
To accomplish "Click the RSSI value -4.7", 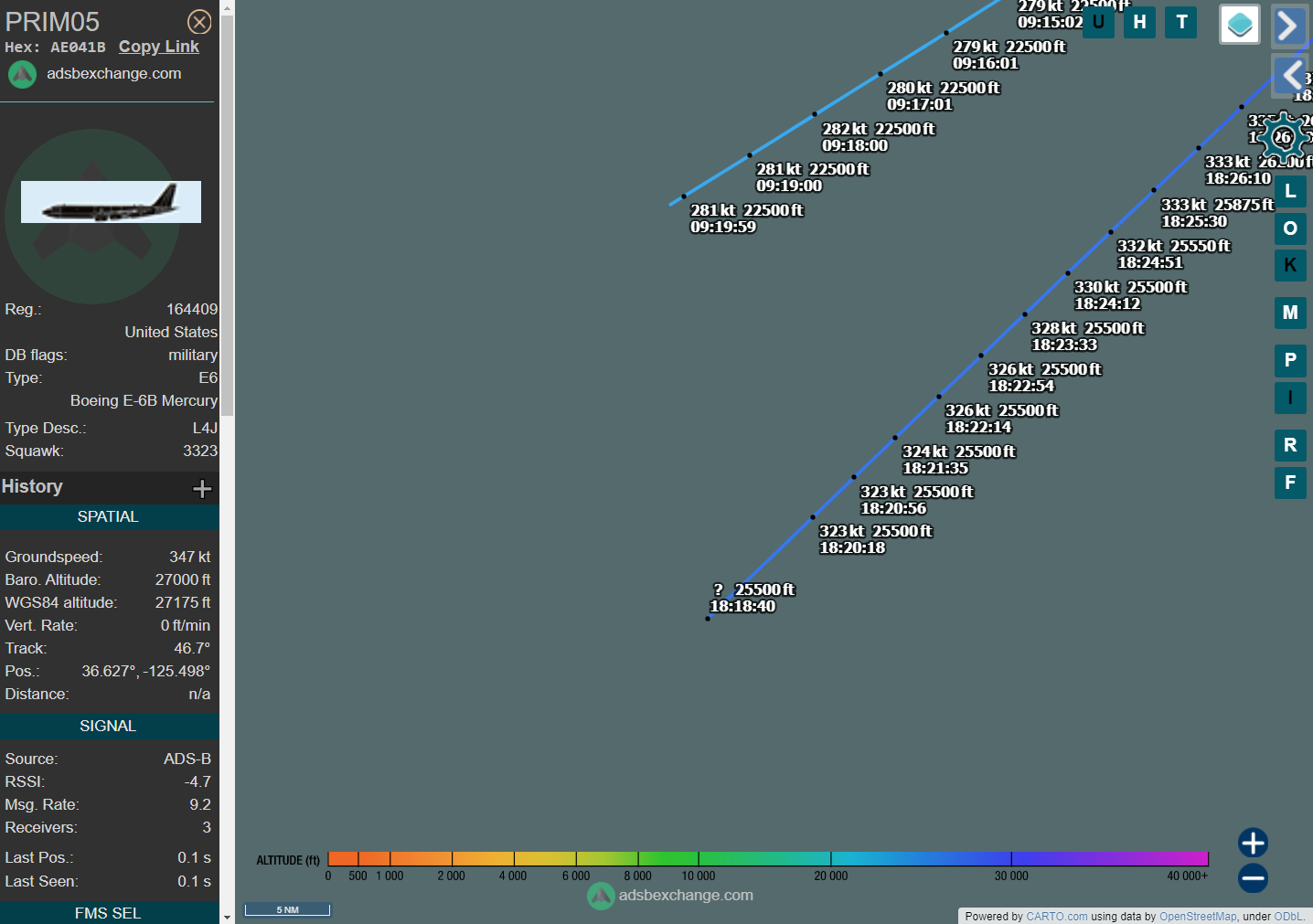I will tap(197, 782).
